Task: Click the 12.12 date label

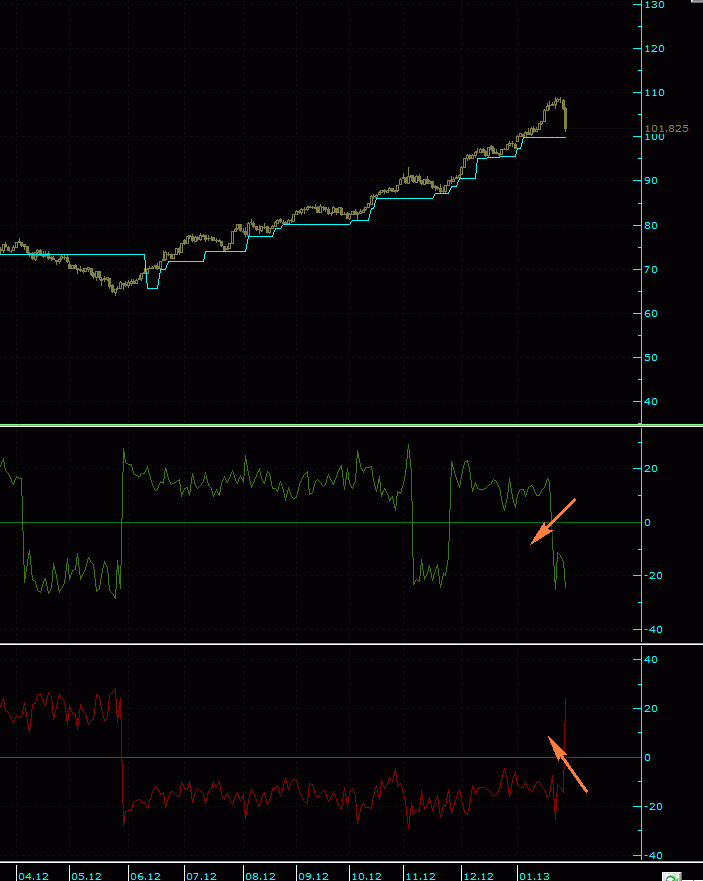Action: coord(479,876)
